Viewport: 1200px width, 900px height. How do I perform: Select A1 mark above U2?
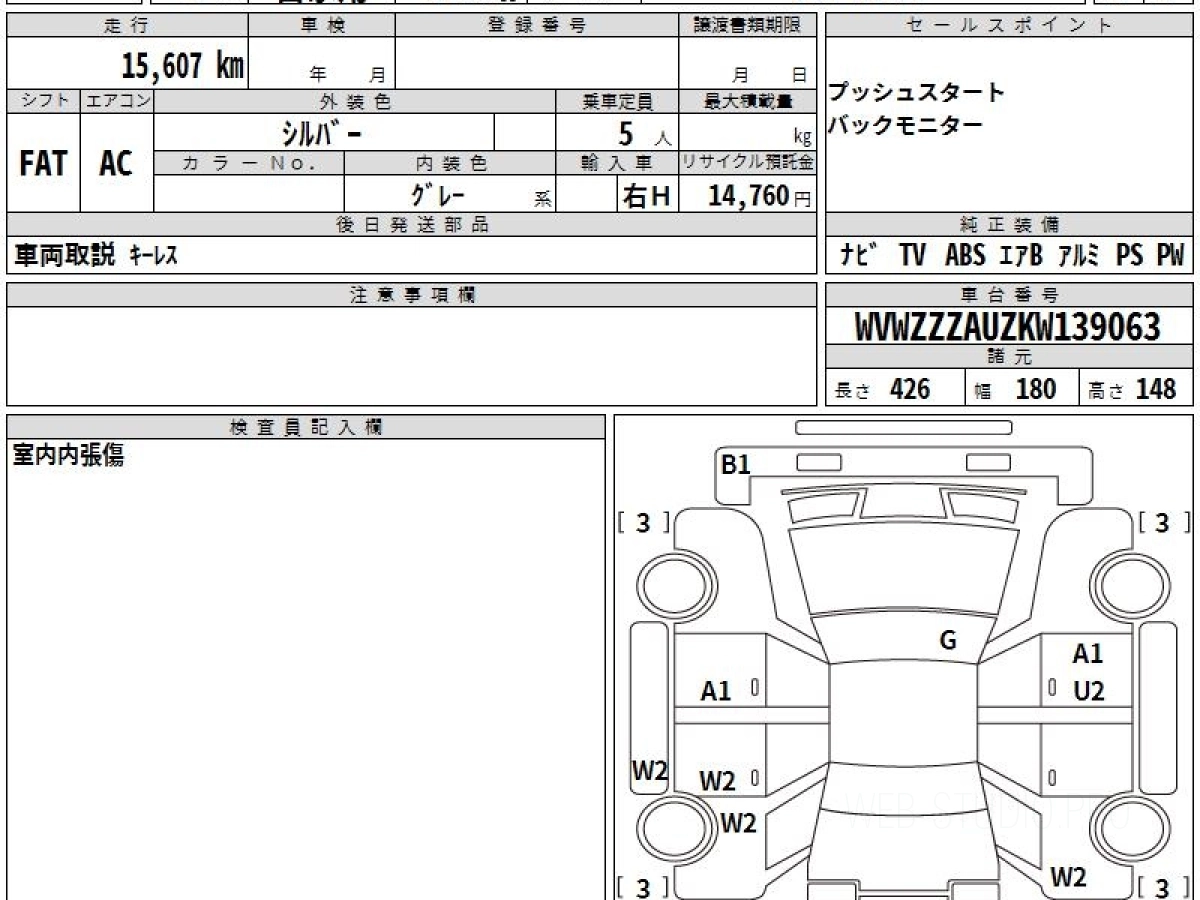tap(1088, 654)
